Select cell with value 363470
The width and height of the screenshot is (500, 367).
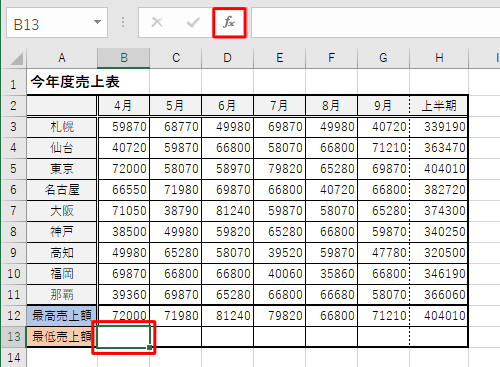(439, 148)
